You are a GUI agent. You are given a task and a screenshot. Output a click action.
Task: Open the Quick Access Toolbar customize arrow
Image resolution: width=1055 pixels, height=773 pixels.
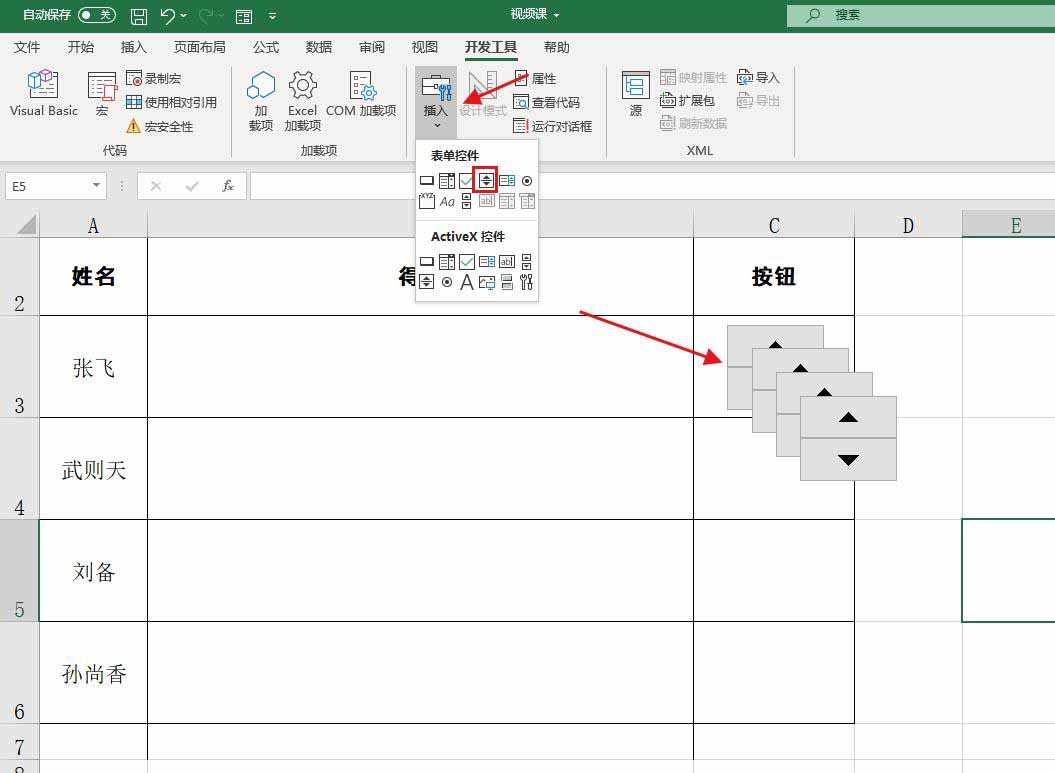coord(272,16)
